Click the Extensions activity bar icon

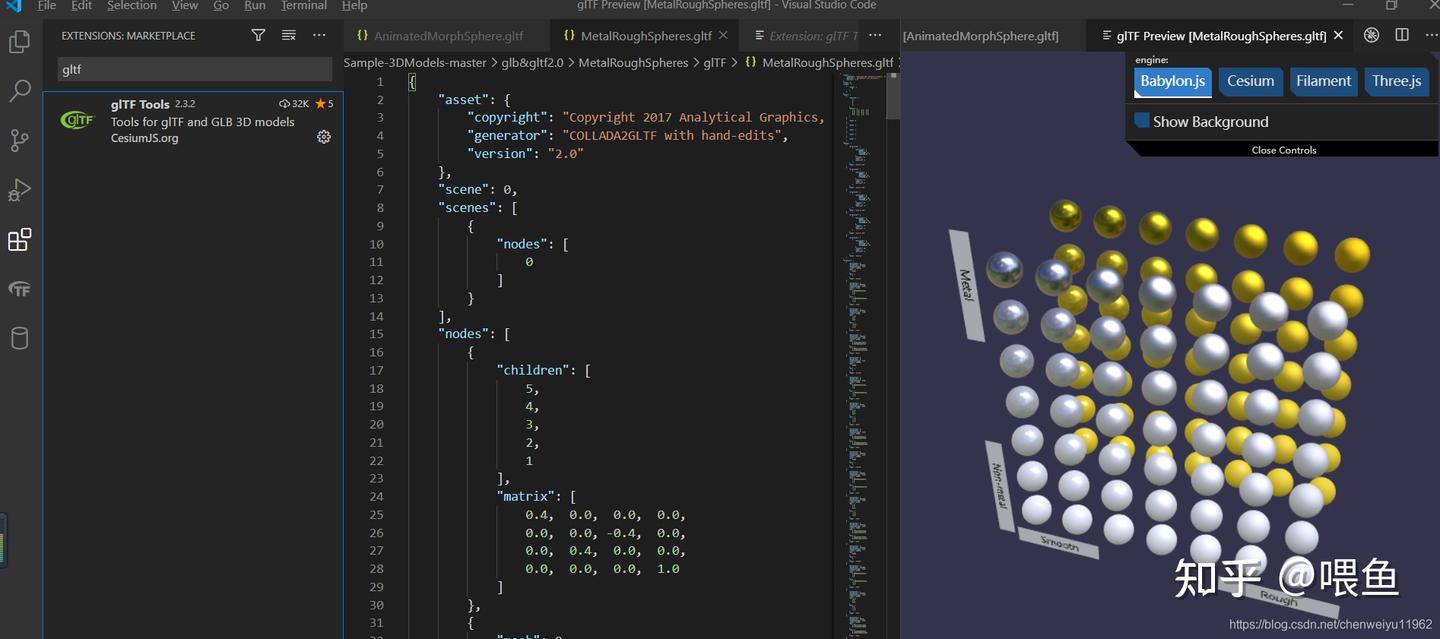[19, 240]
